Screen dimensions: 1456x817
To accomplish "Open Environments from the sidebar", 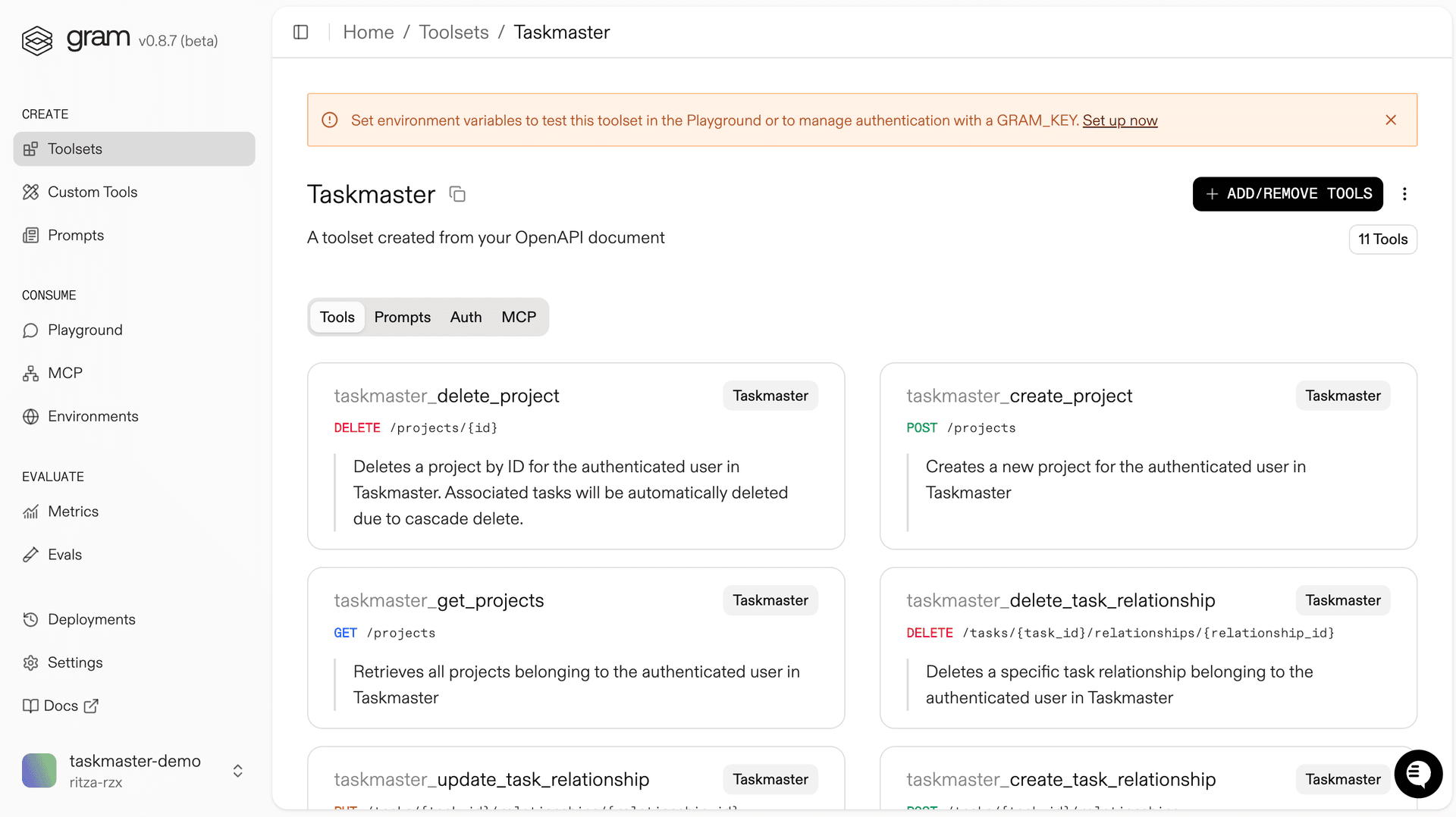I will [x=93, y=416].
